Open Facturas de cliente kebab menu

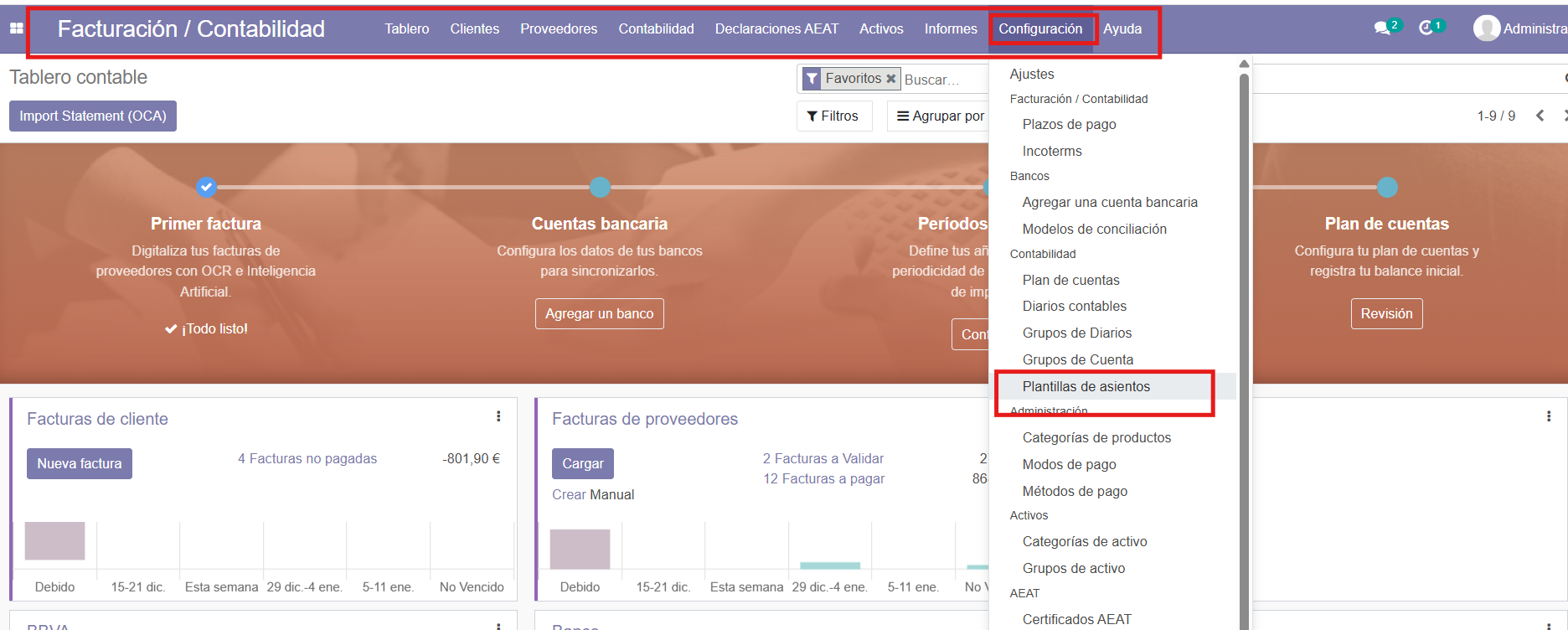pos(498,416)
